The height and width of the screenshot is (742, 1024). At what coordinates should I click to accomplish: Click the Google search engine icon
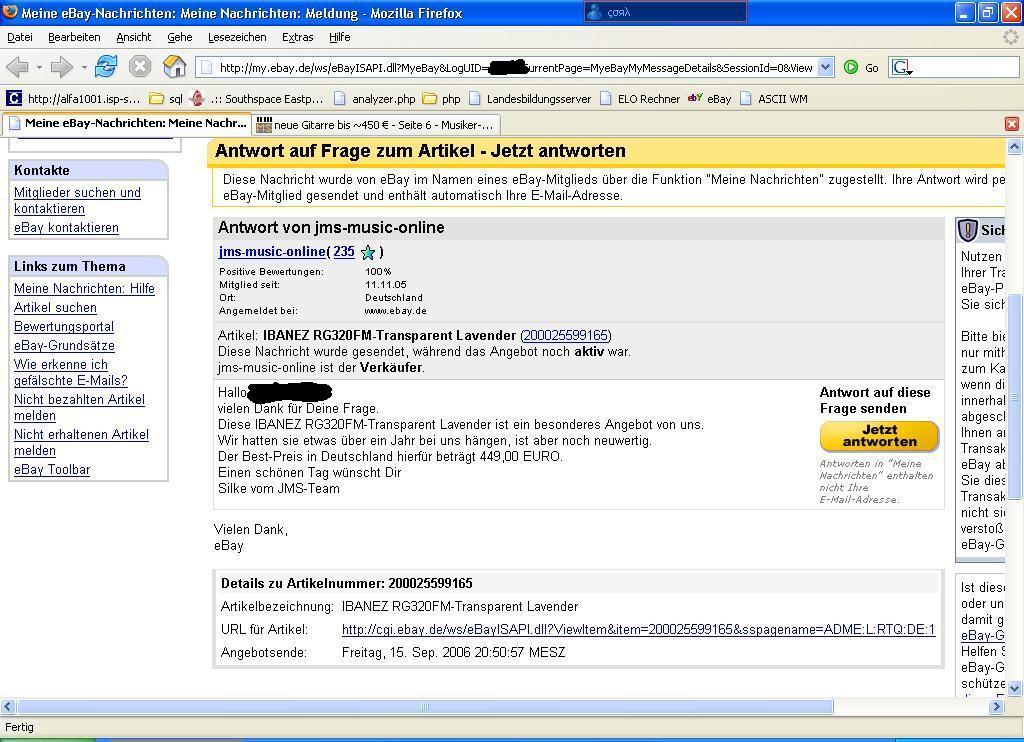(902, 67)
